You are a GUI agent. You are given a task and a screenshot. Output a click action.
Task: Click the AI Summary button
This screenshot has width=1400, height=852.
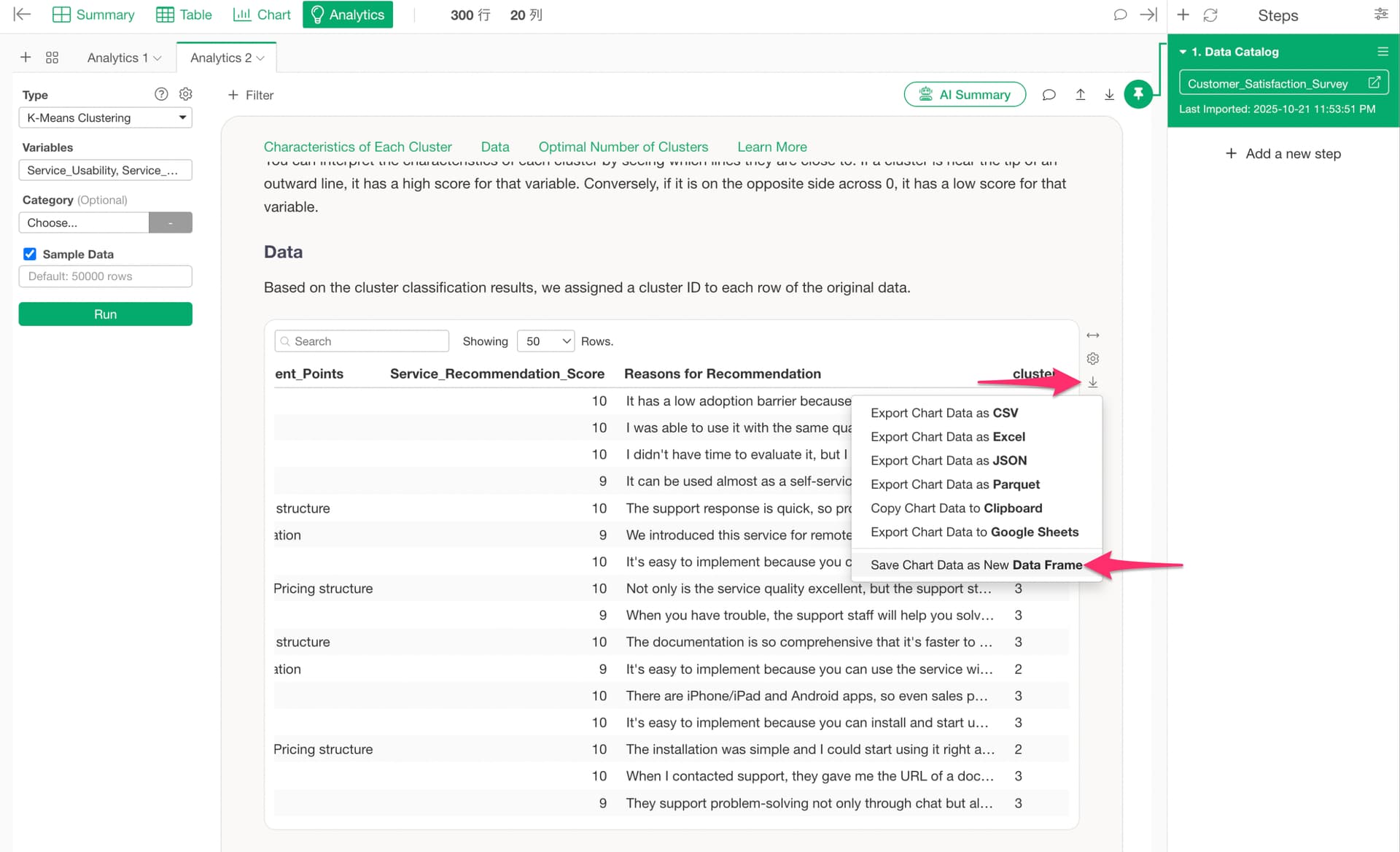point(965,95)
